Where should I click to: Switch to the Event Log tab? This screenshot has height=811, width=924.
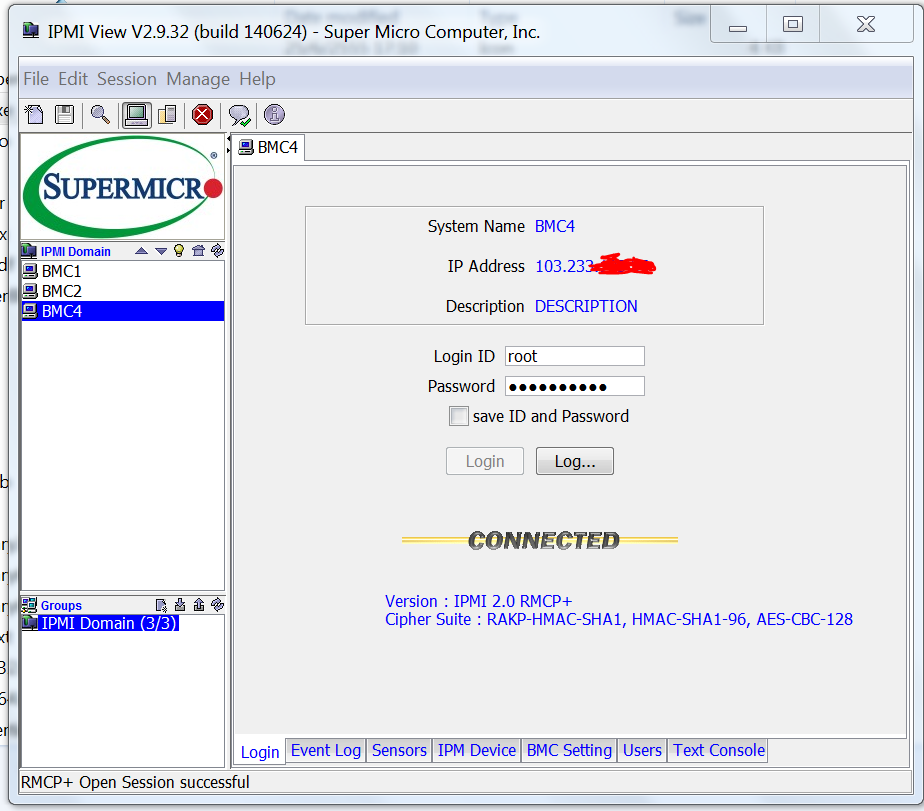pyautogui.click(x=326, y=750)
